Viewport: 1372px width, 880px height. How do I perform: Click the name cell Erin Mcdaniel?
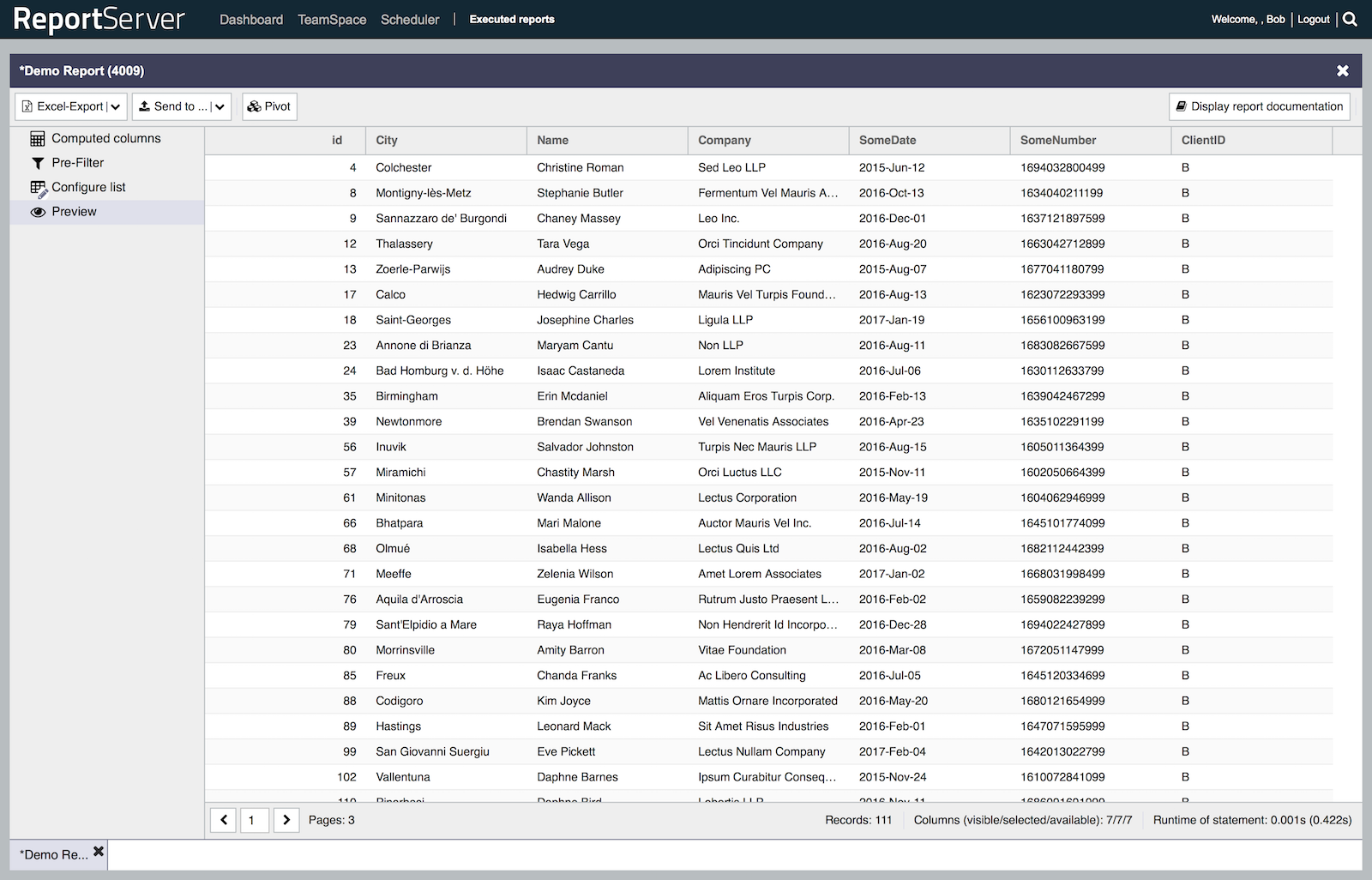pyautogui.click(x=572, y=396)
